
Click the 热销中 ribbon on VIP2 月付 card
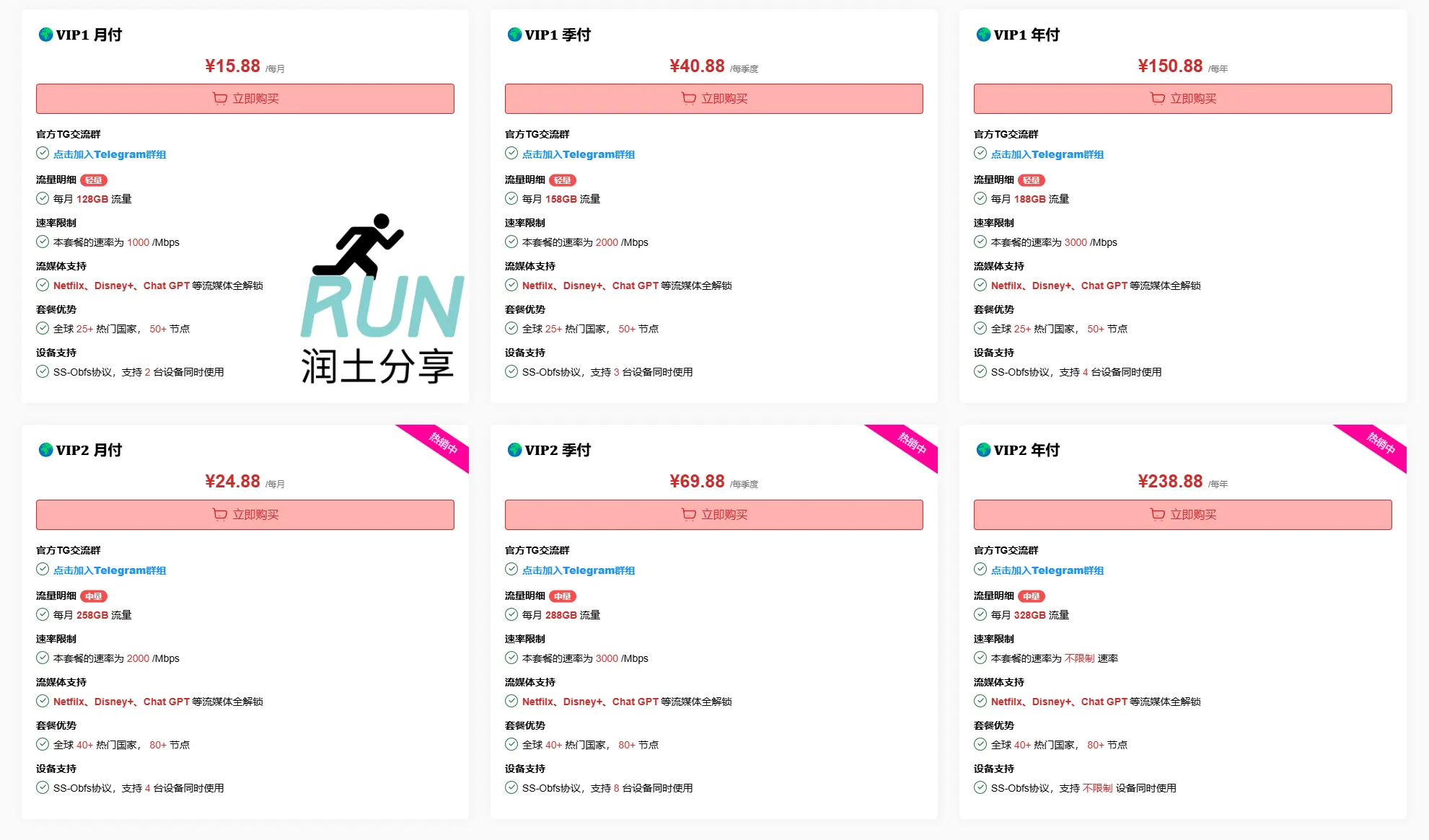(x=441, y=443)
